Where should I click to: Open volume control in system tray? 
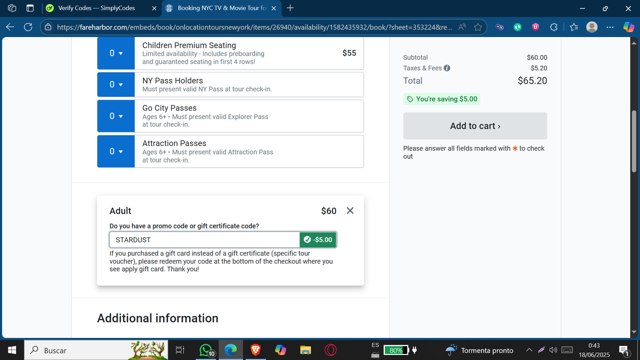pyautogui.click(x=553, y=350)
